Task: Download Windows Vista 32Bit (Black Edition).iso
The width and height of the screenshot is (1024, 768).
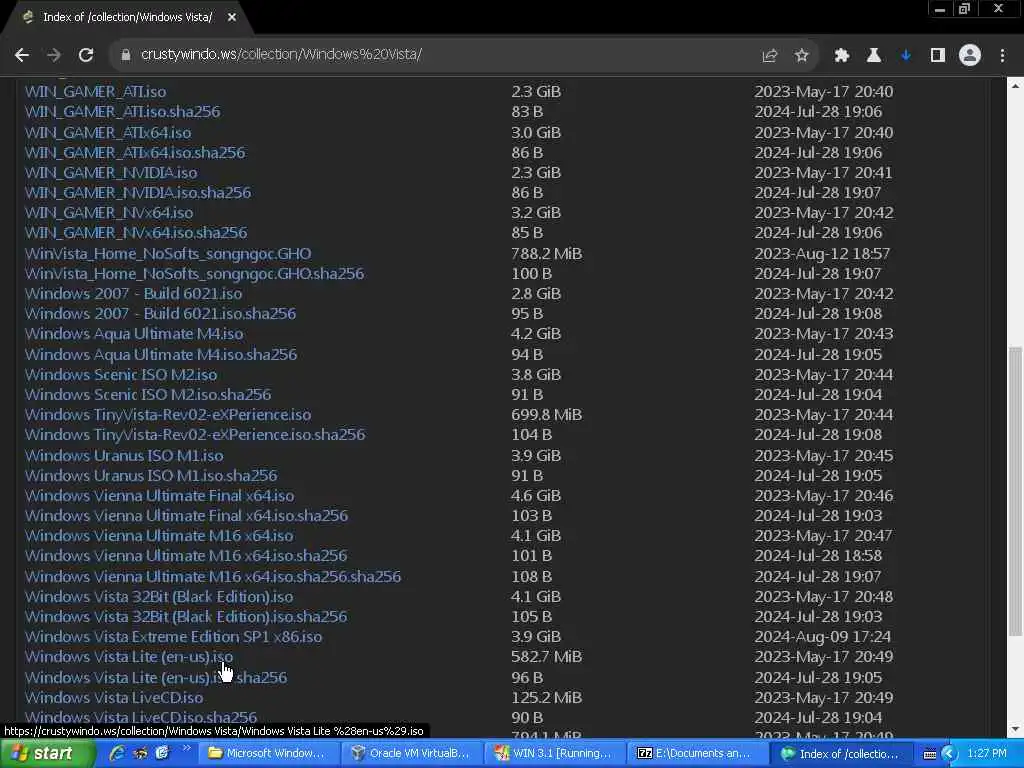Action: click(x=159, y=597)
